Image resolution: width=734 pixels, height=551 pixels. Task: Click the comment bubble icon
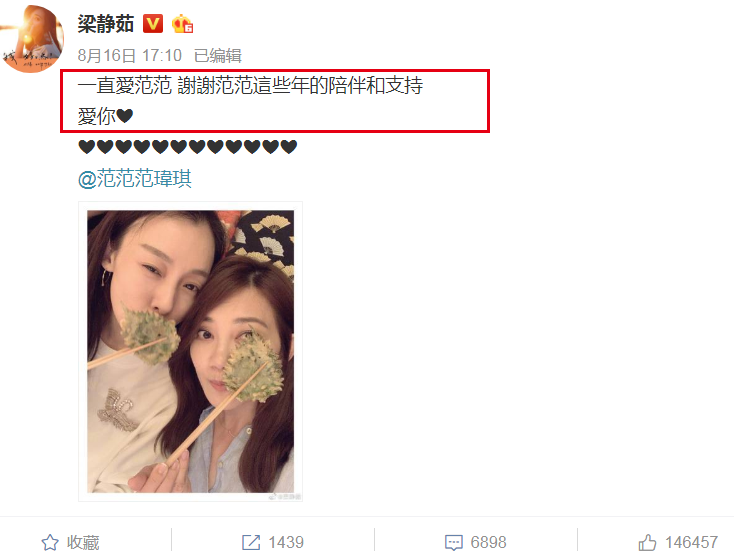pyautogui.click(x=453, y=542)
